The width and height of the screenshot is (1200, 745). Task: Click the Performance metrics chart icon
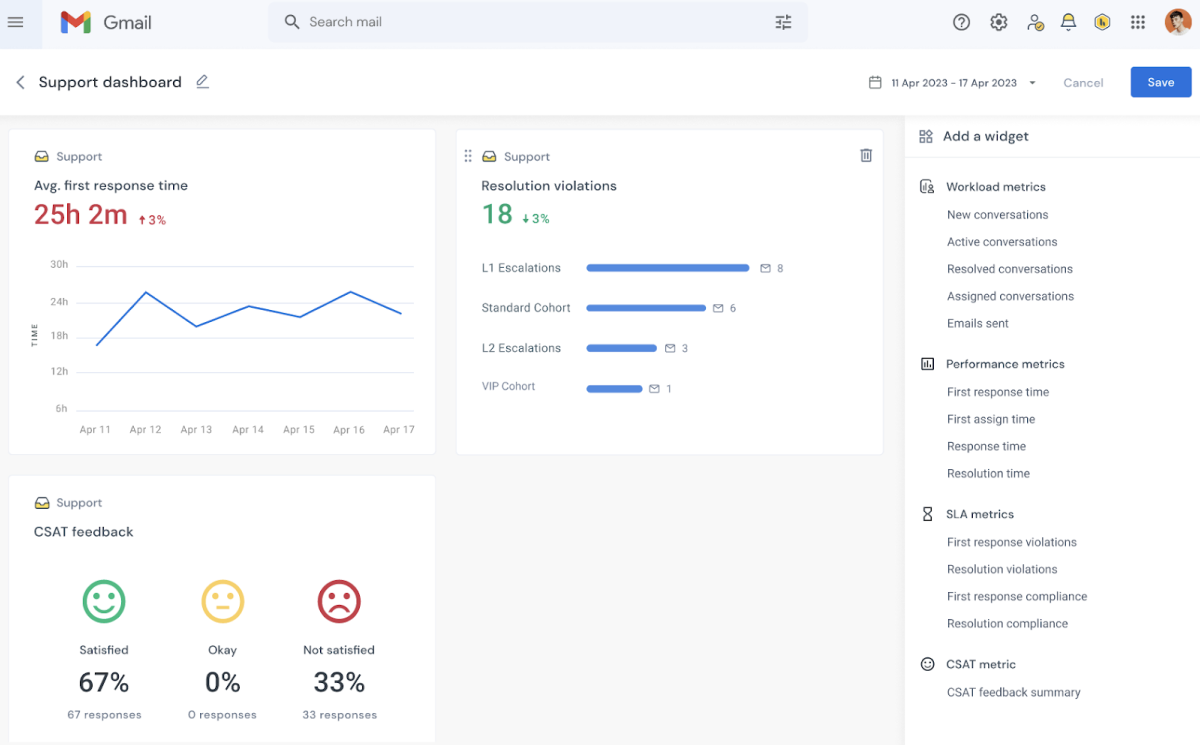pyautogui.click(x=927, y=364)
